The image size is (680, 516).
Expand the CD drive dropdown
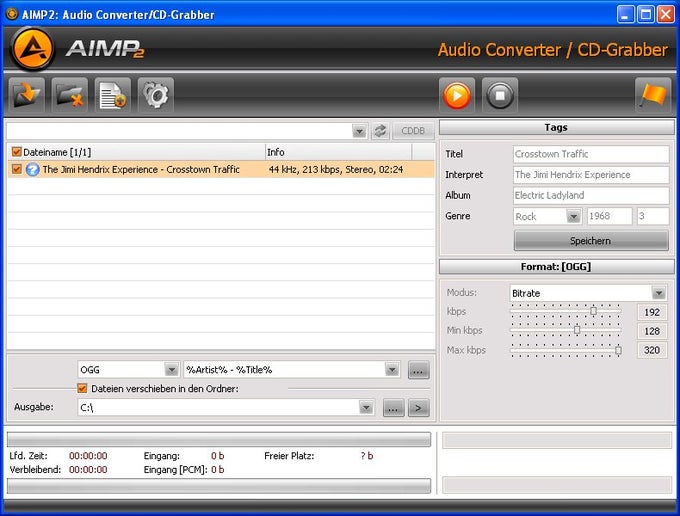point(360,131)
